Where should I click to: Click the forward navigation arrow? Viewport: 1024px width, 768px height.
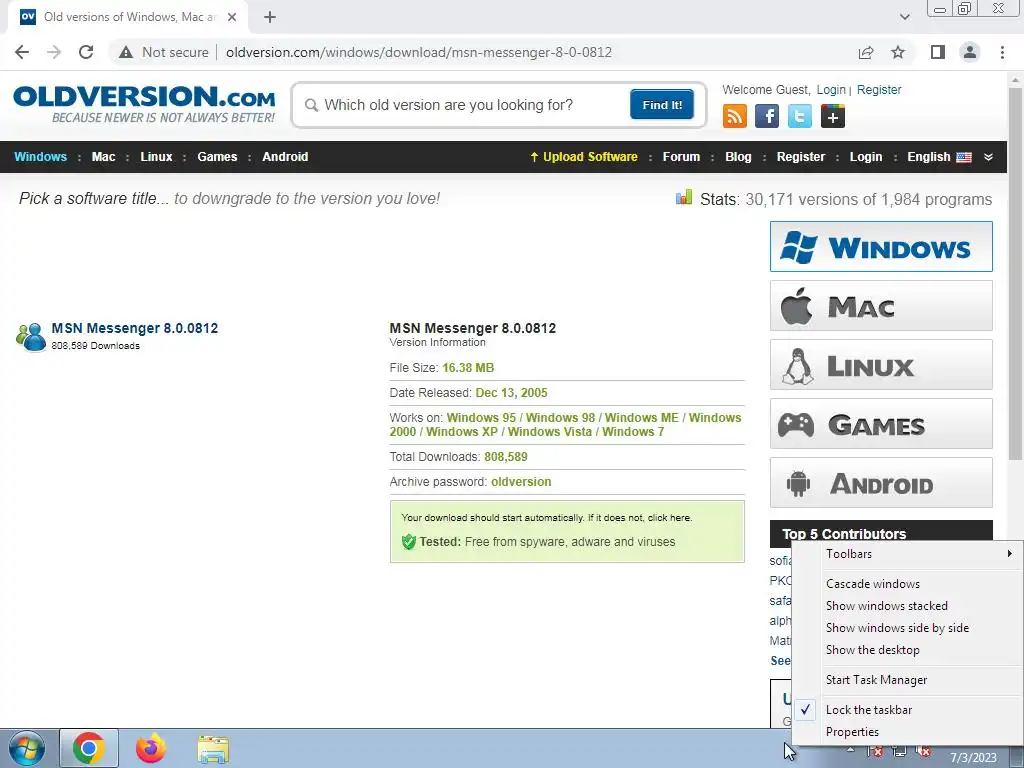[54, 52]
